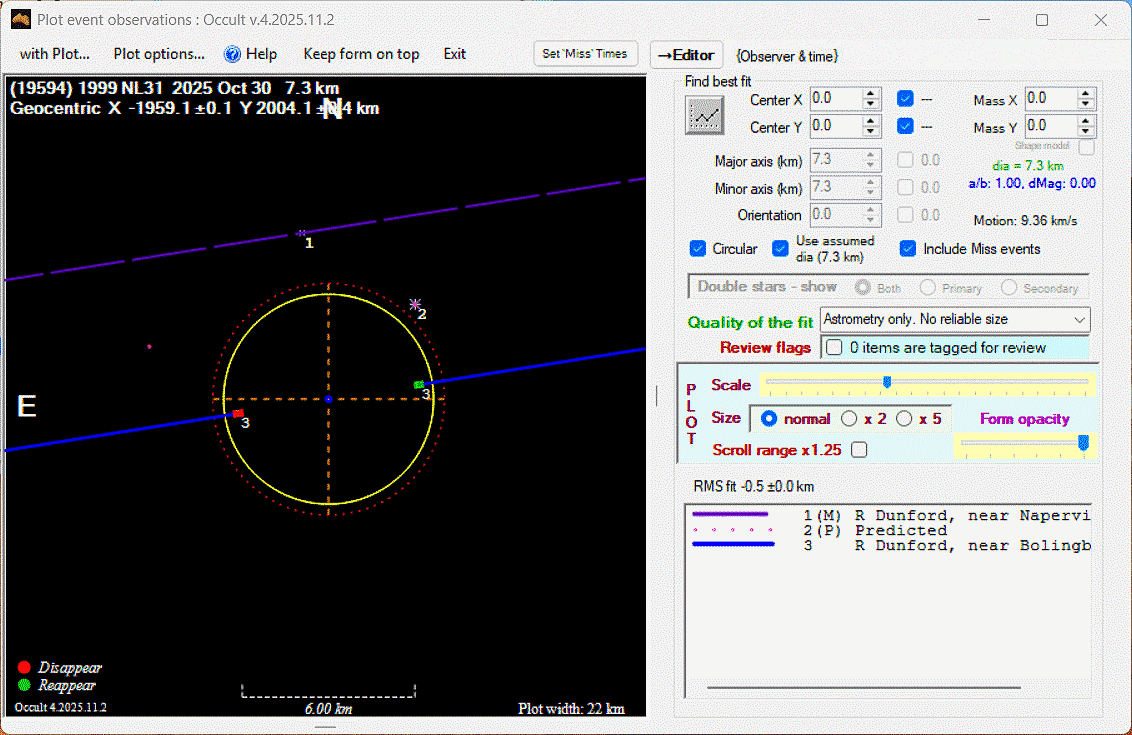Click the predicted position star marker 2

(x=415, y=304)
